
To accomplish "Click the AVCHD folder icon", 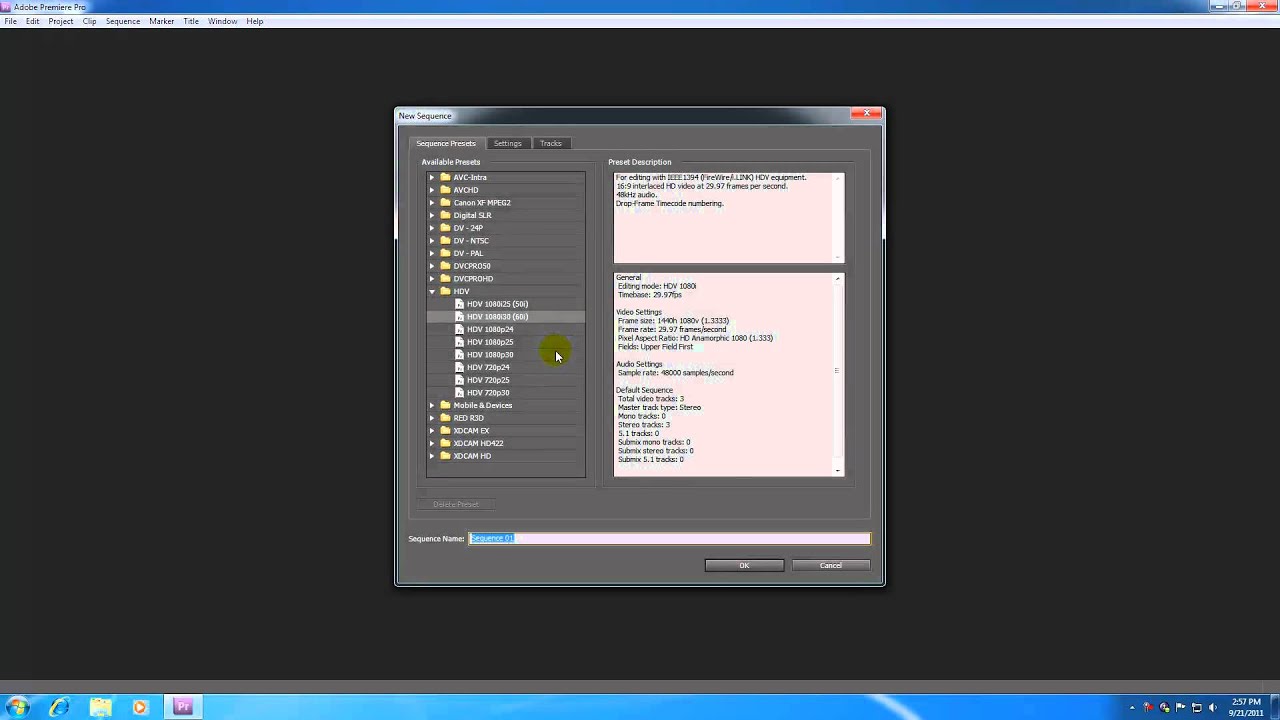I will click(445, 190).
